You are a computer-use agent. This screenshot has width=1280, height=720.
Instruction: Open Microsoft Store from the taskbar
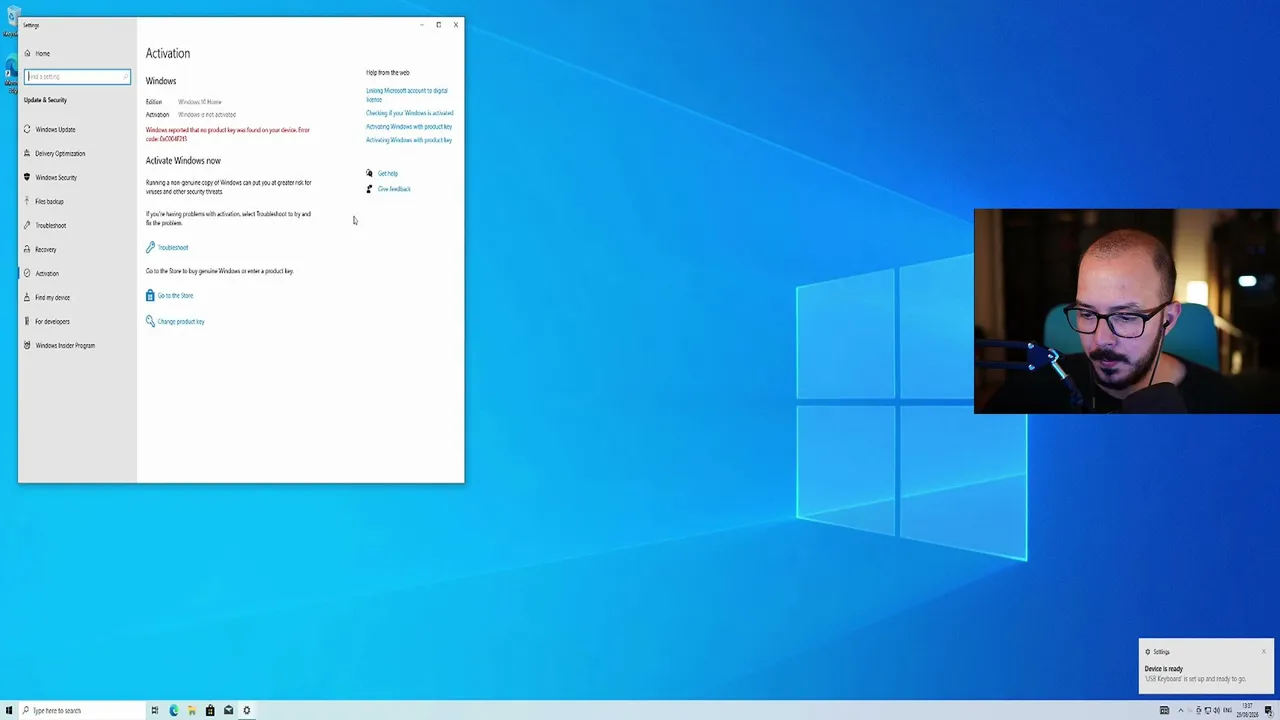click(x=210, y=710)
